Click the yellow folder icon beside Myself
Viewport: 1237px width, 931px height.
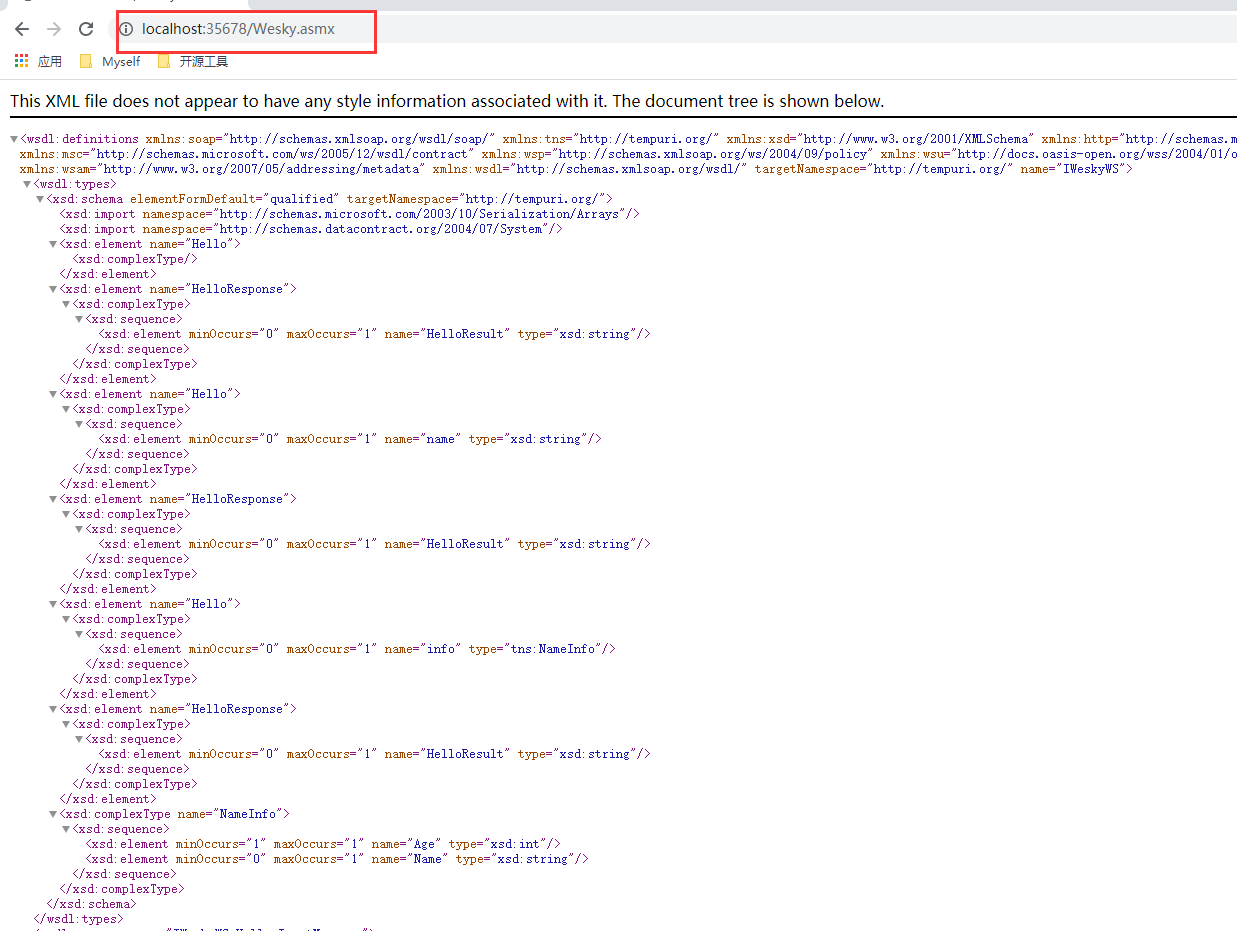click(x=86, y=60)
